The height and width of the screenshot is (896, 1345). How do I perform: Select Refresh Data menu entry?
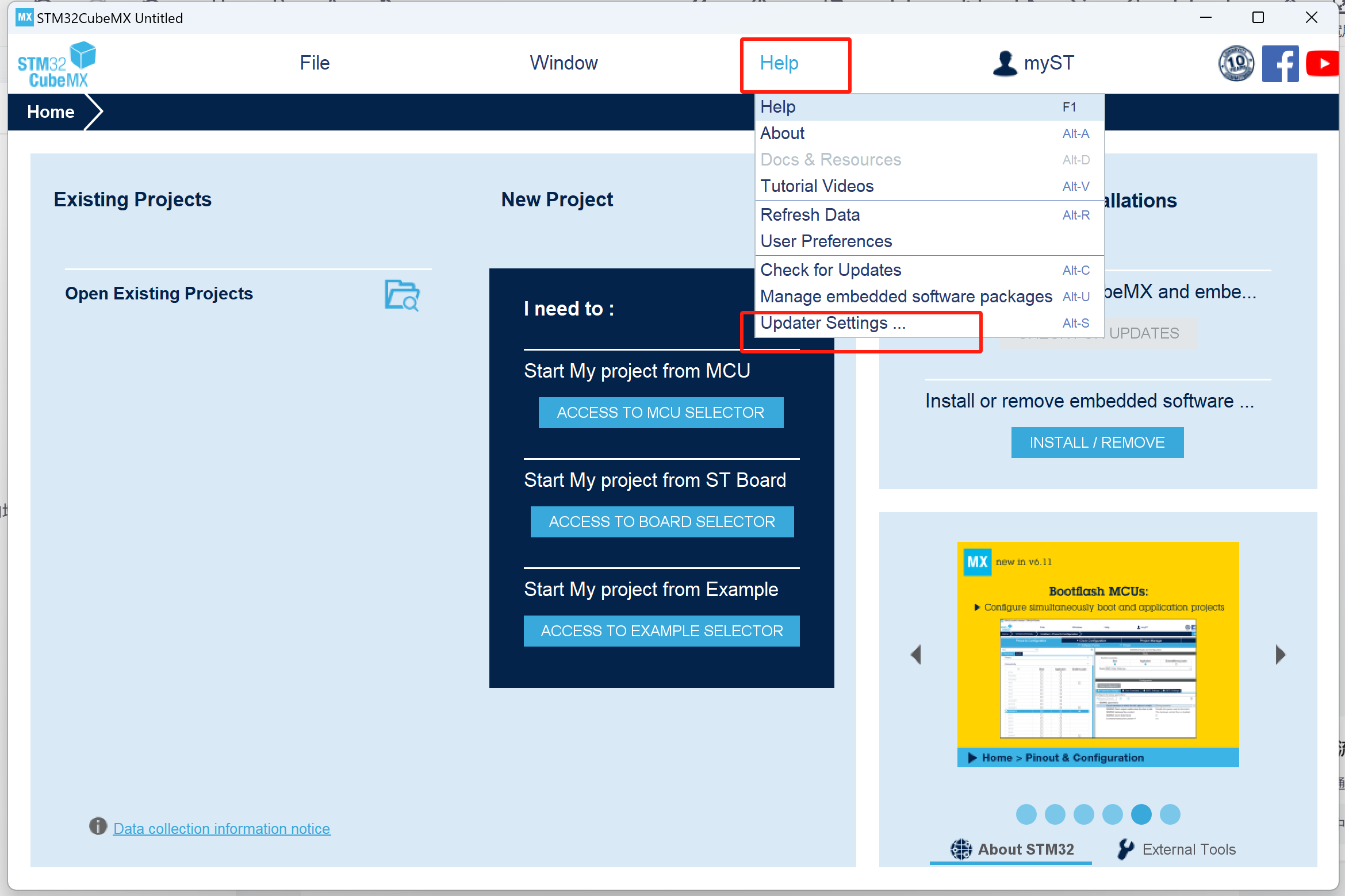click(x=929, y=215)
